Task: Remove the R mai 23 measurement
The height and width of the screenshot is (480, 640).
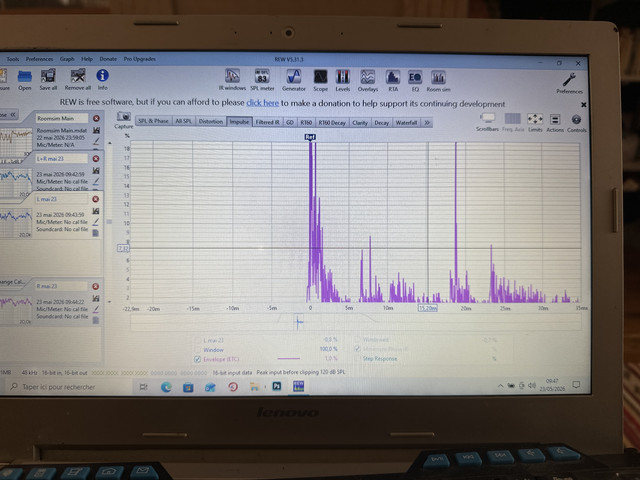Action: (96, 286)
